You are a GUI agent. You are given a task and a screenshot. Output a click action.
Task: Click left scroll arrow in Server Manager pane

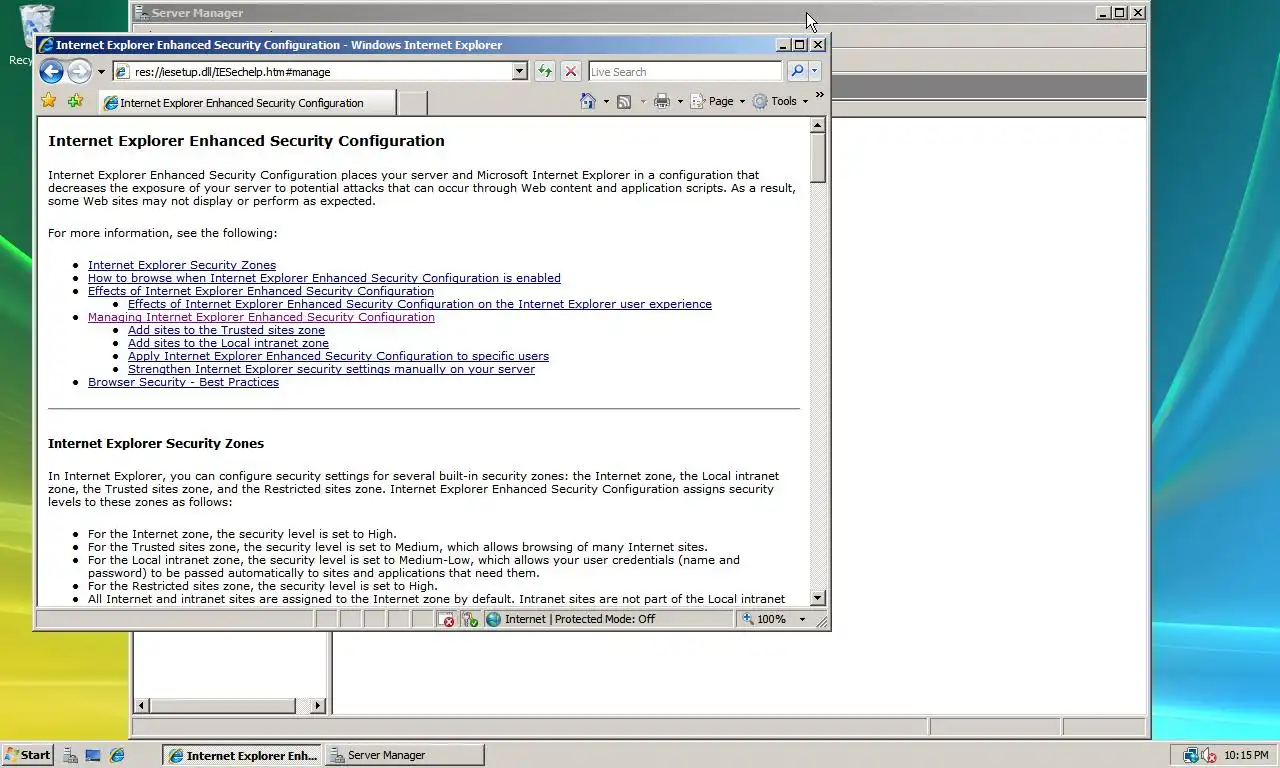(142, 705)
